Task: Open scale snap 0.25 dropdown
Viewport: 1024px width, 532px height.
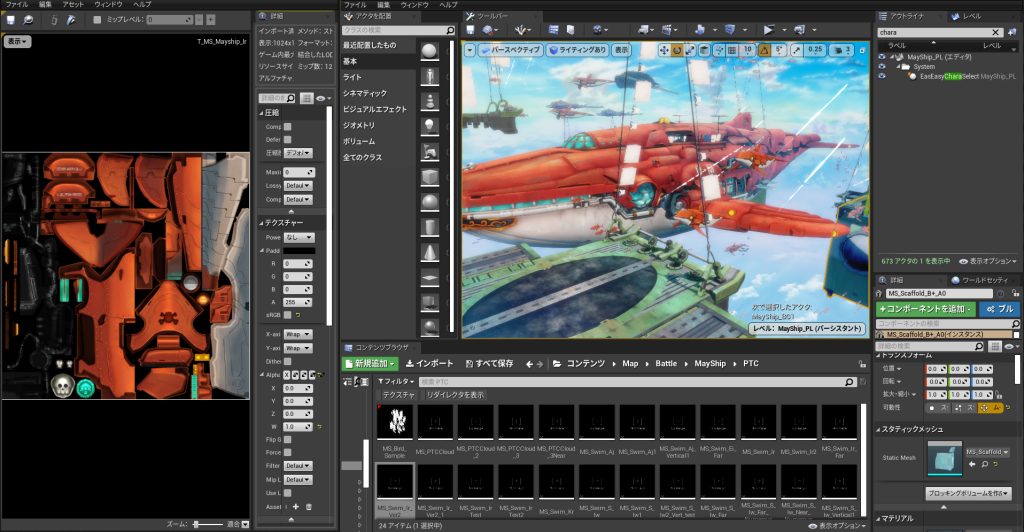Action: point(815,50)
